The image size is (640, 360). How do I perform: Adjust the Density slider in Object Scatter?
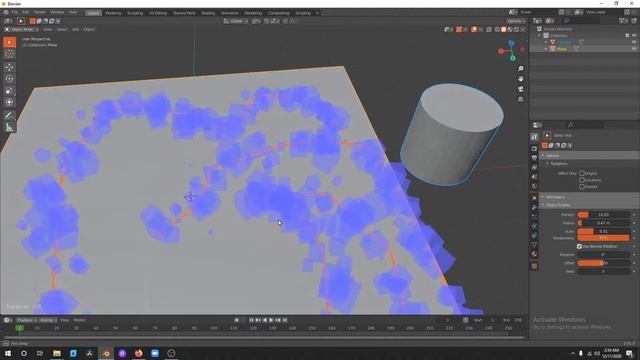pos(603,215)
